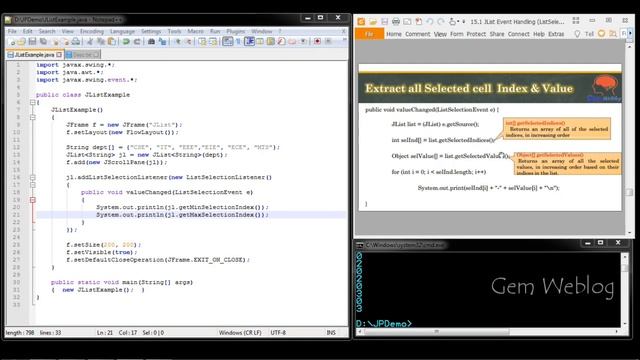Viewport: 640px width, 360px height.
Task: Open Foxit quick access toolbar customize dropdown
Action: coord(464,21)
